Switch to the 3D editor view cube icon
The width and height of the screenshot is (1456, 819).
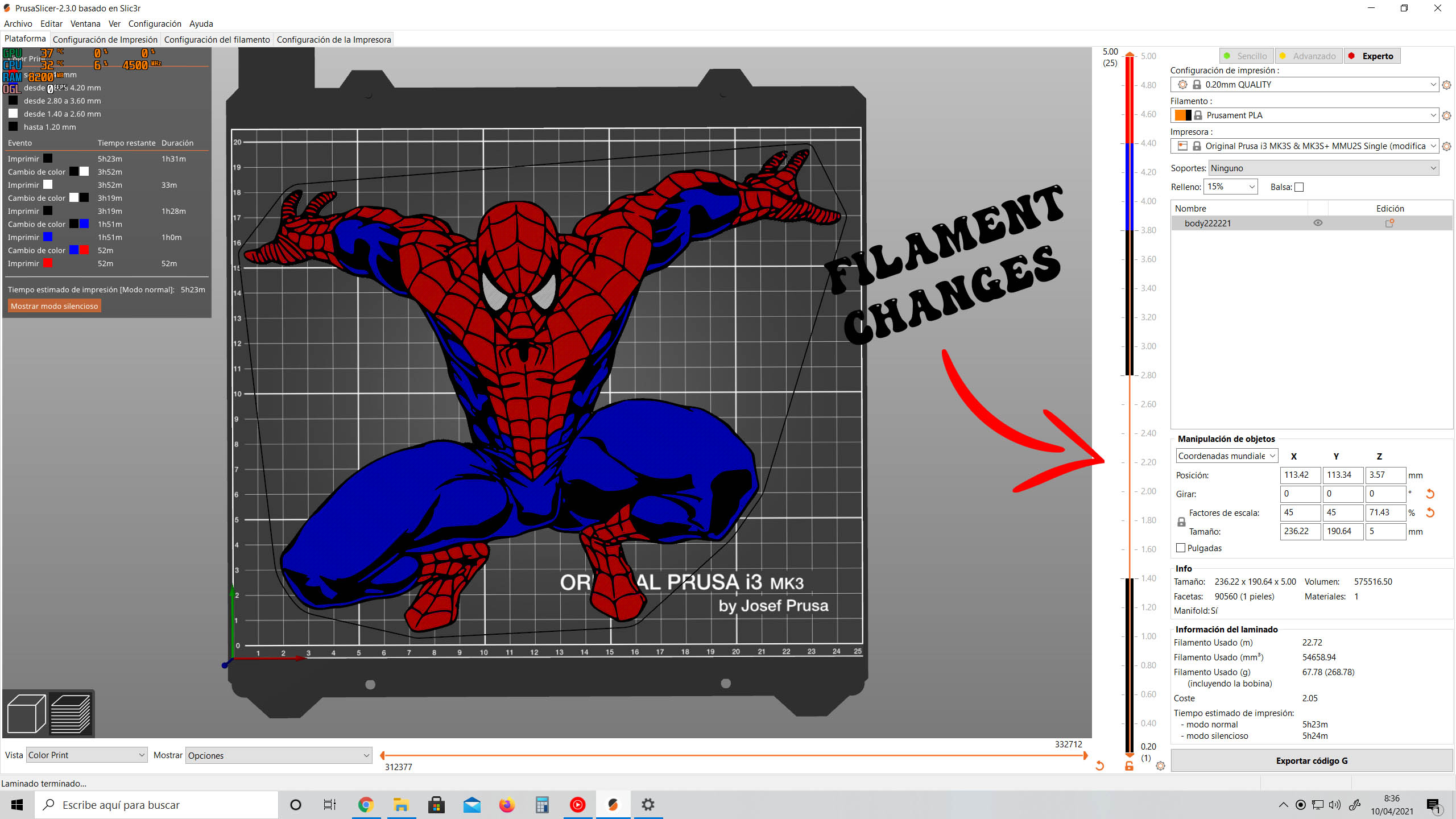coord(26,714)
